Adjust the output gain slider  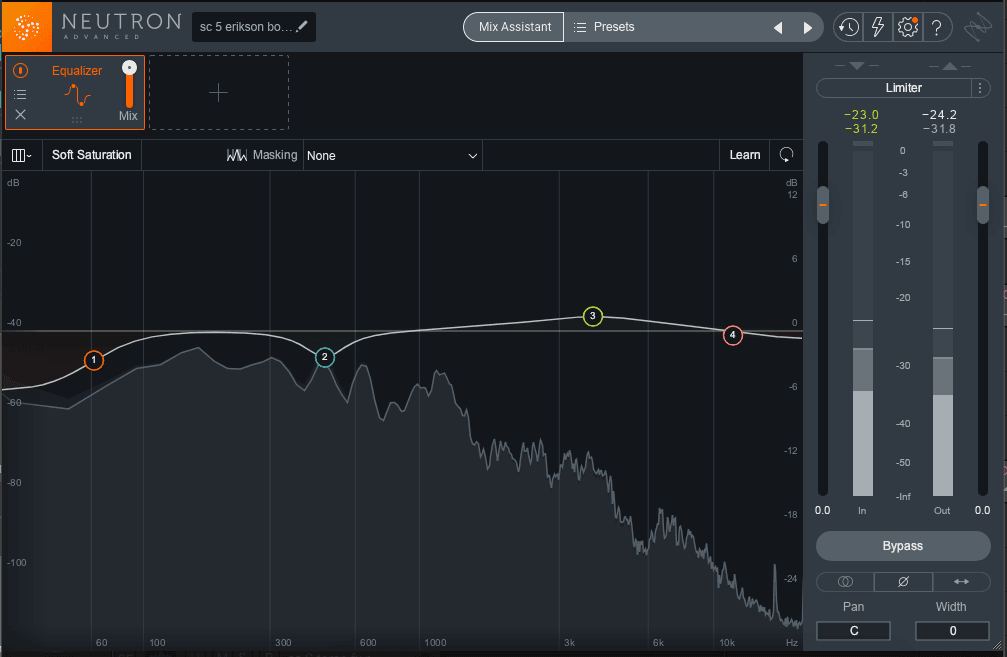(983, 205)
